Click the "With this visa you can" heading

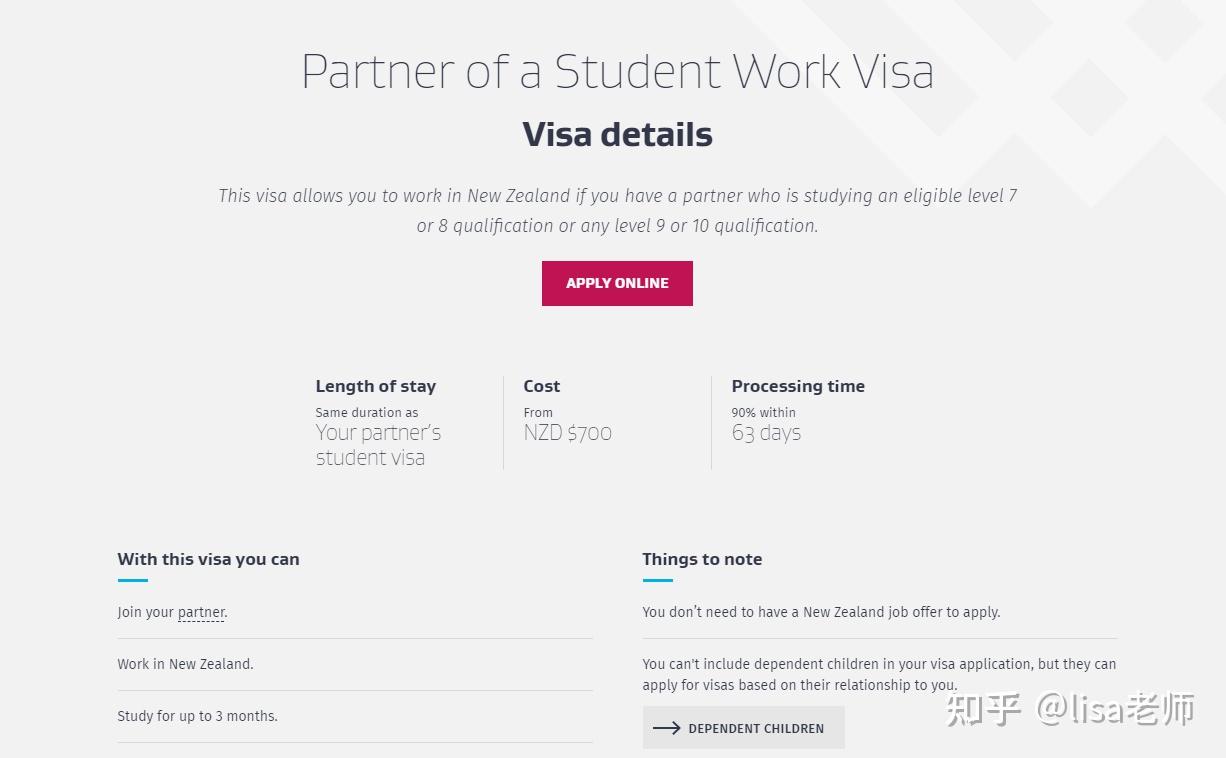tap(208, 559)
